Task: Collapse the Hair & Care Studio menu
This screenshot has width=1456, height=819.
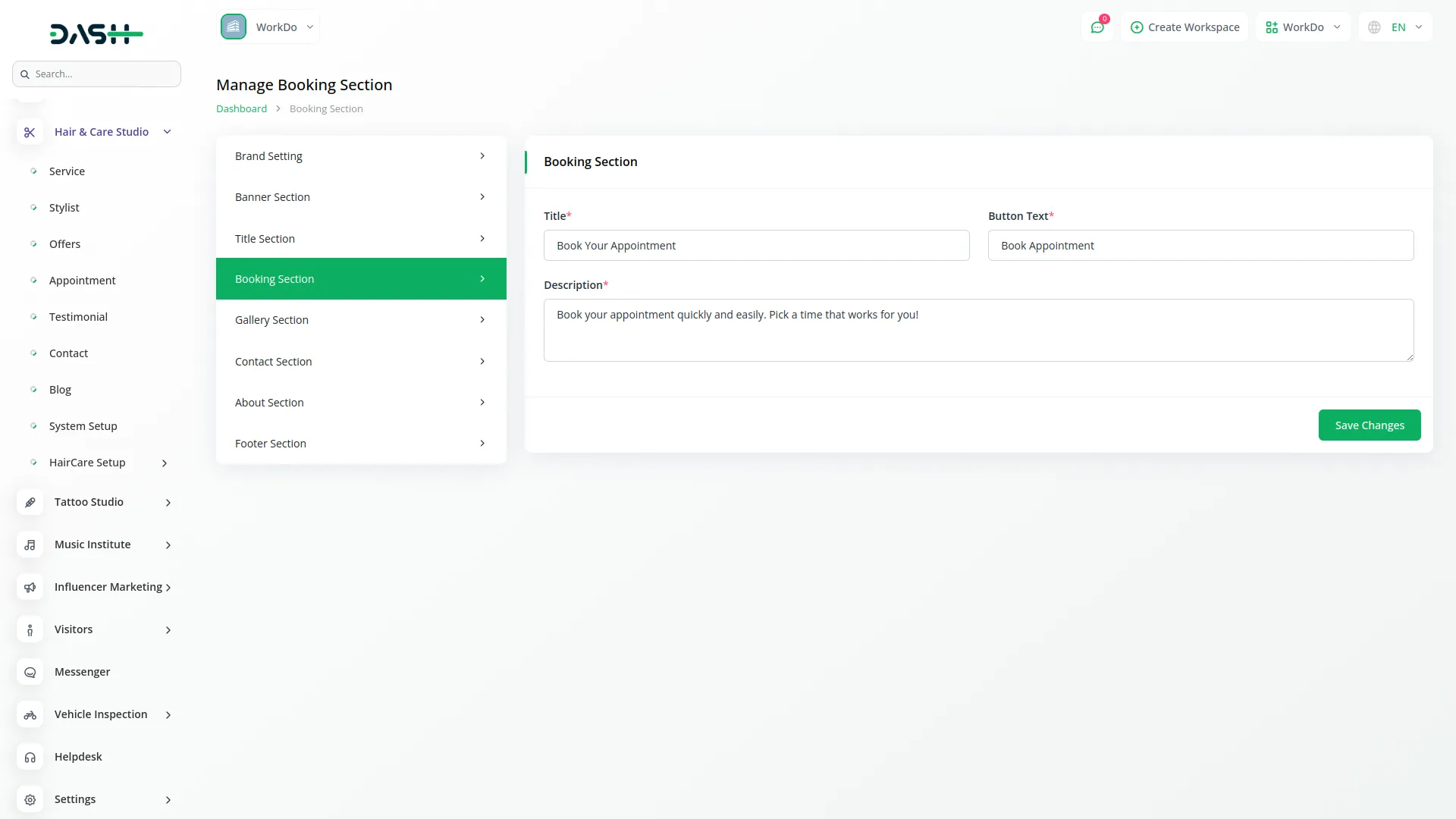Action: (x=168, y=132)
